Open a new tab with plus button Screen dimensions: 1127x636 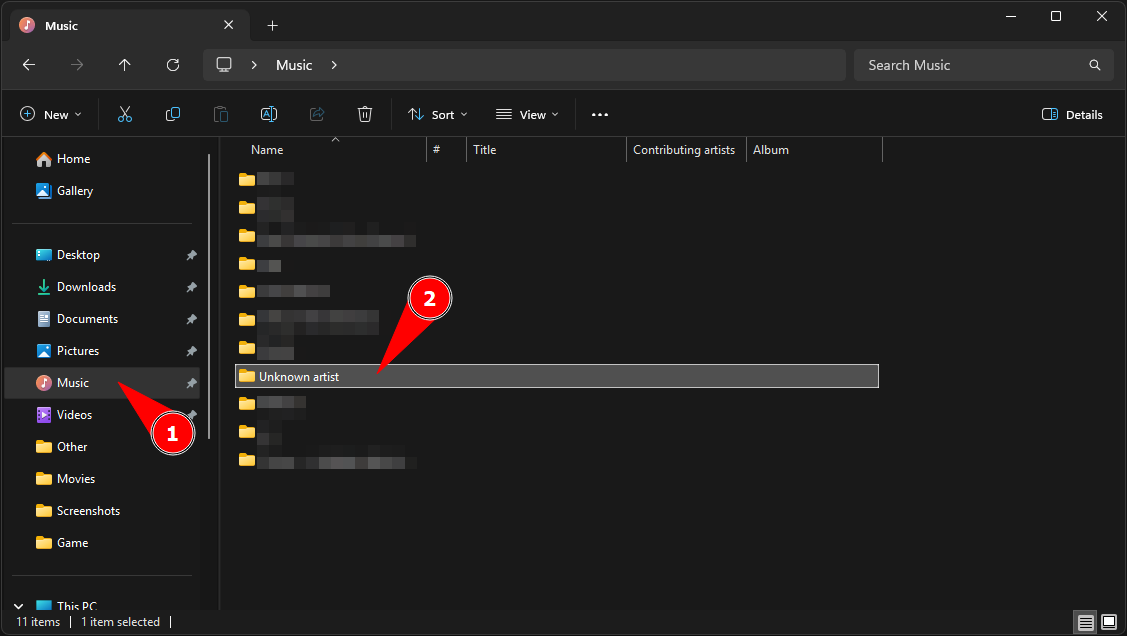click(272, 25)
